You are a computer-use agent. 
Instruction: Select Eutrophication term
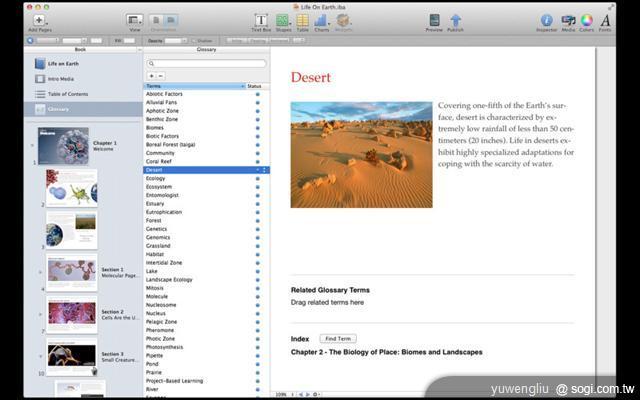click(164, 212)
